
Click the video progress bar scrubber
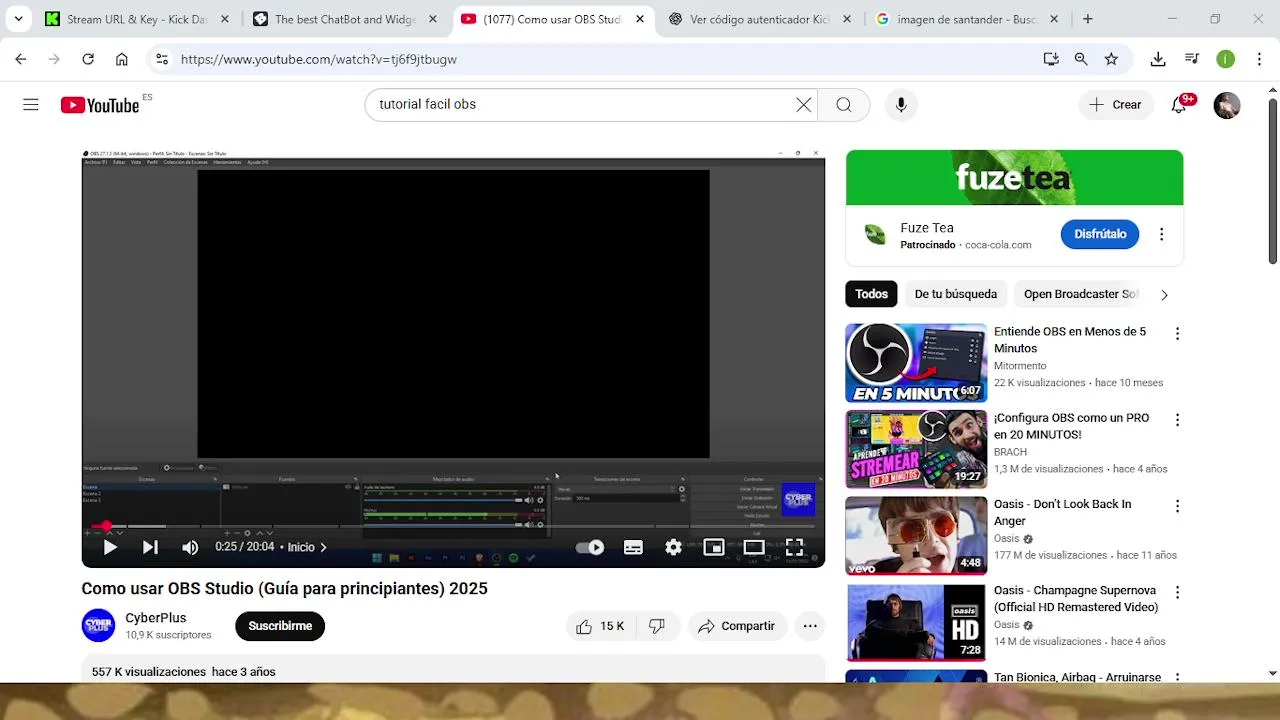tap(107, 525)
